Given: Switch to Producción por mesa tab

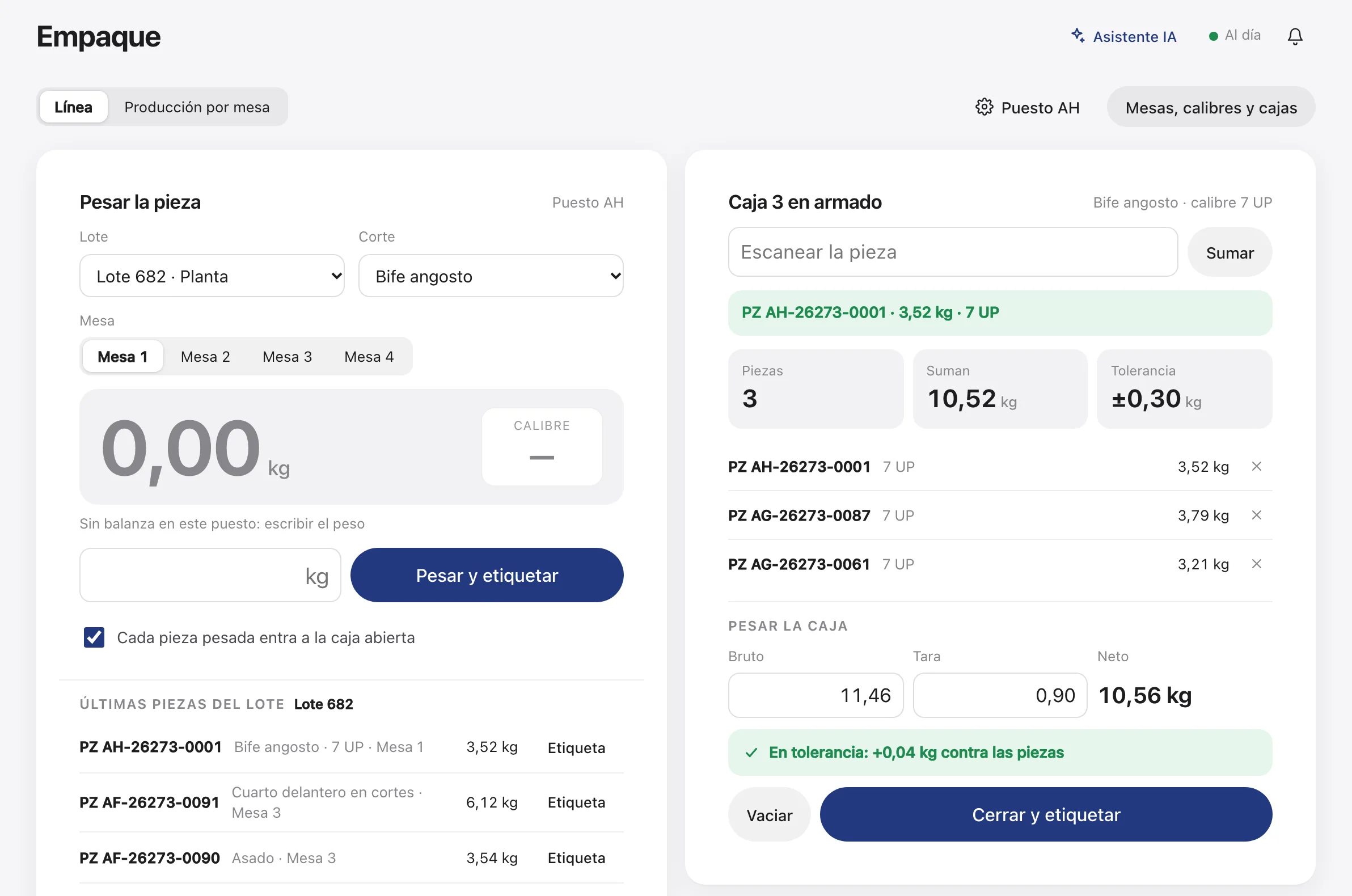Looking at the screenshot, I should [197, 107].
